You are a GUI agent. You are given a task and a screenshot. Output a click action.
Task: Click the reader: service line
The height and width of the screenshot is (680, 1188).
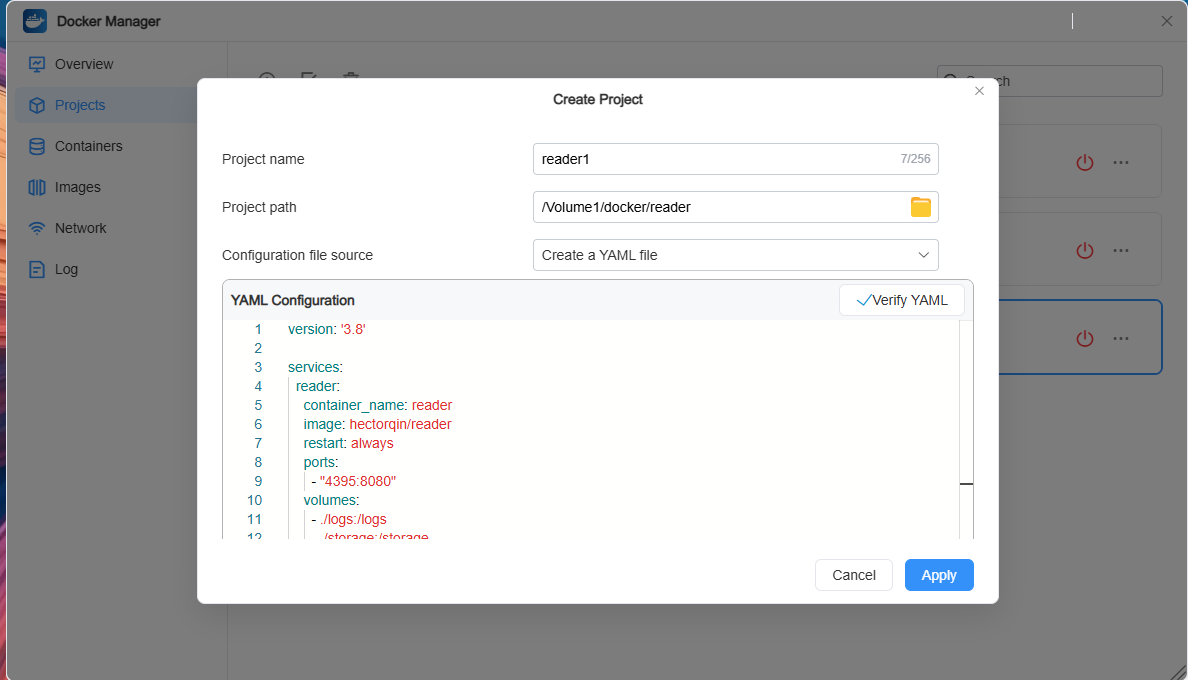tap(317, 386)
